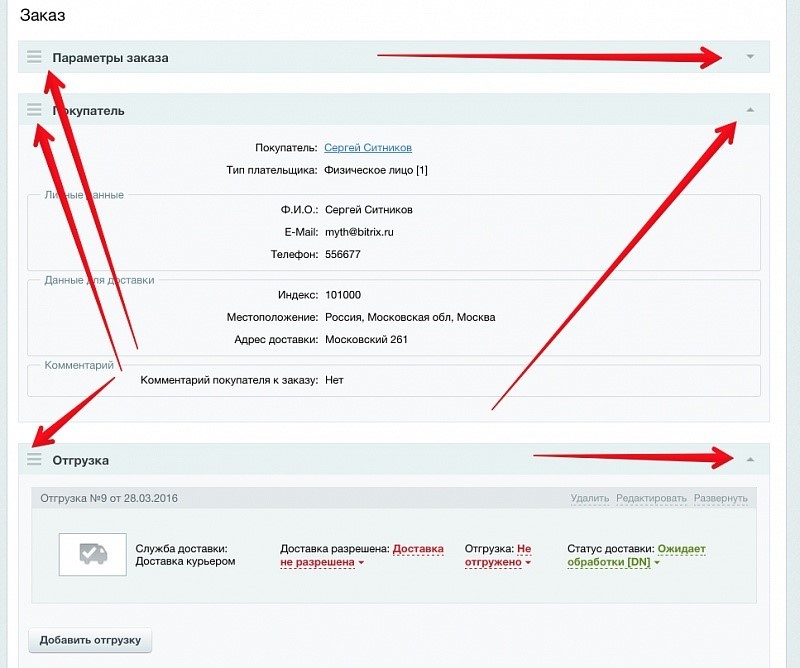Click drag handle icon of Отгрузка section
Viewport: 800px width, 668px height.
[34, 459]
